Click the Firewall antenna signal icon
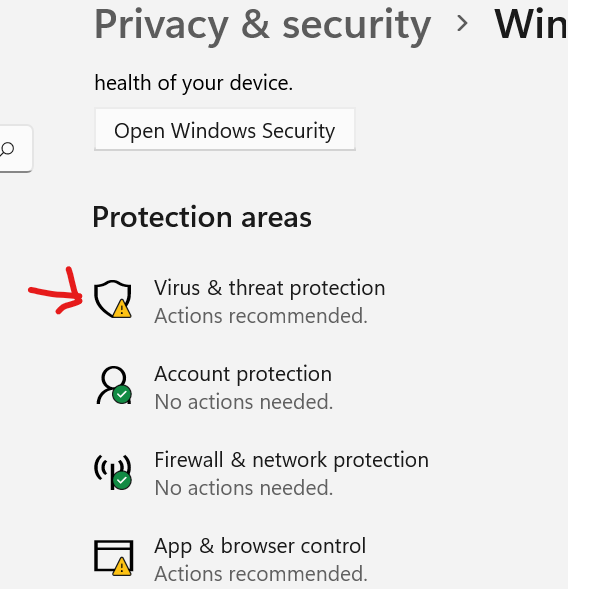The width and height of the screenshot is (605, 589). click(113, 472)
